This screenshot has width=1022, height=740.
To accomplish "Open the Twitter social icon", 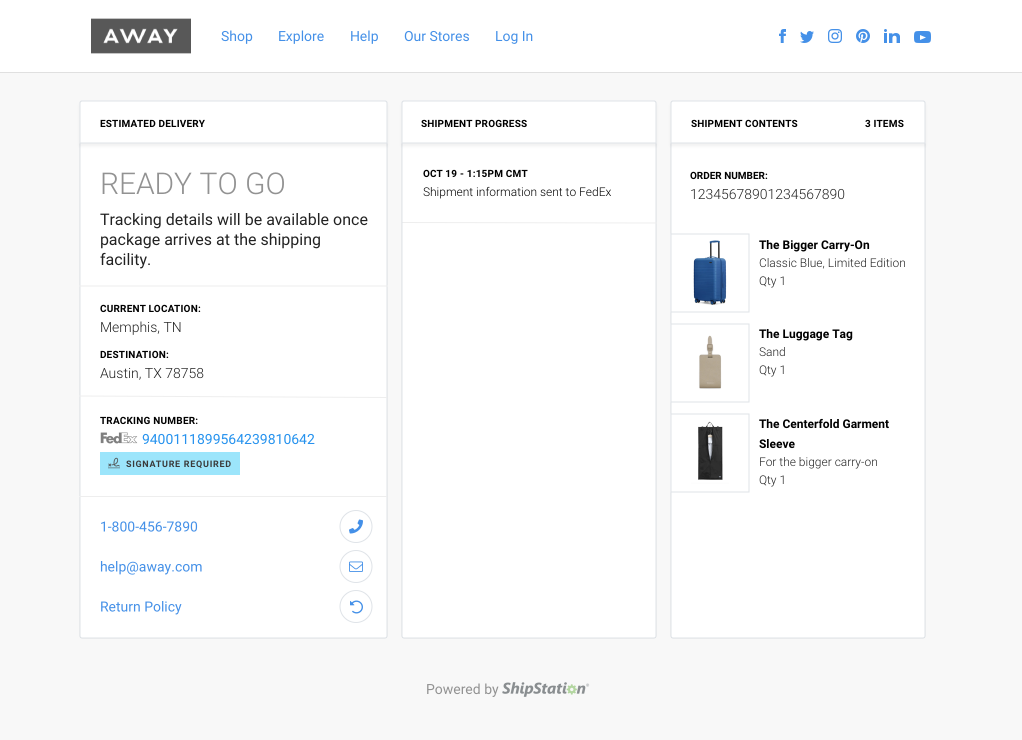I will point(807,37).
